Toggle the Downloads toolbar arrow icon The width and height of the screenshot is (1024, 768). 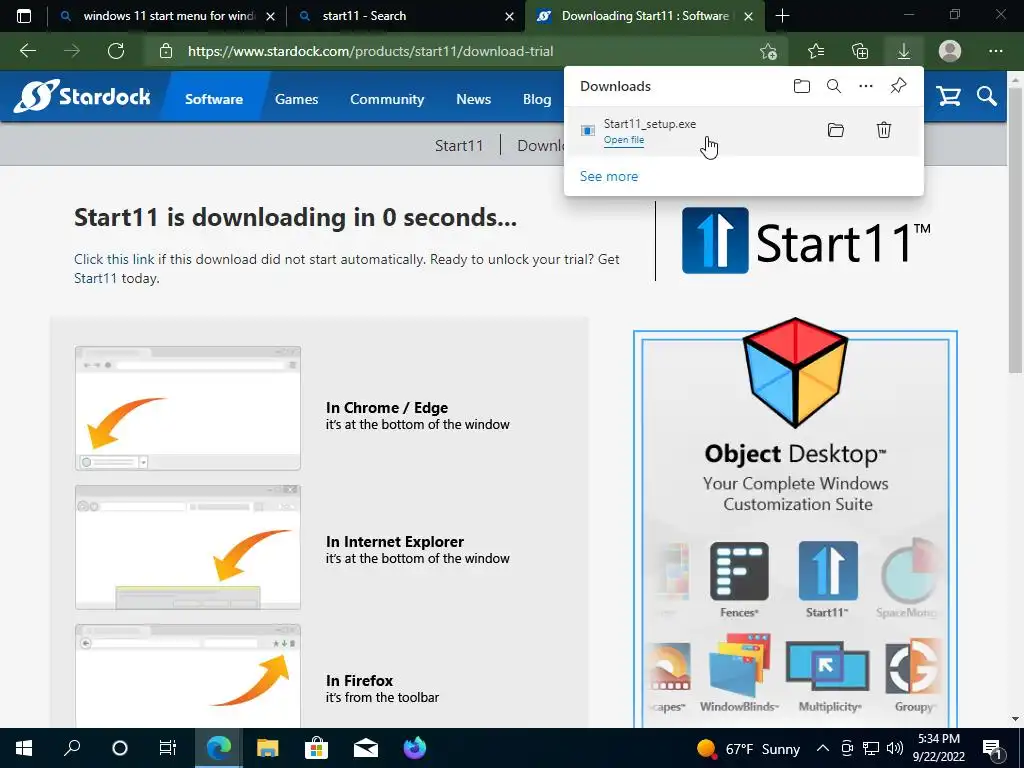[904, 51]
